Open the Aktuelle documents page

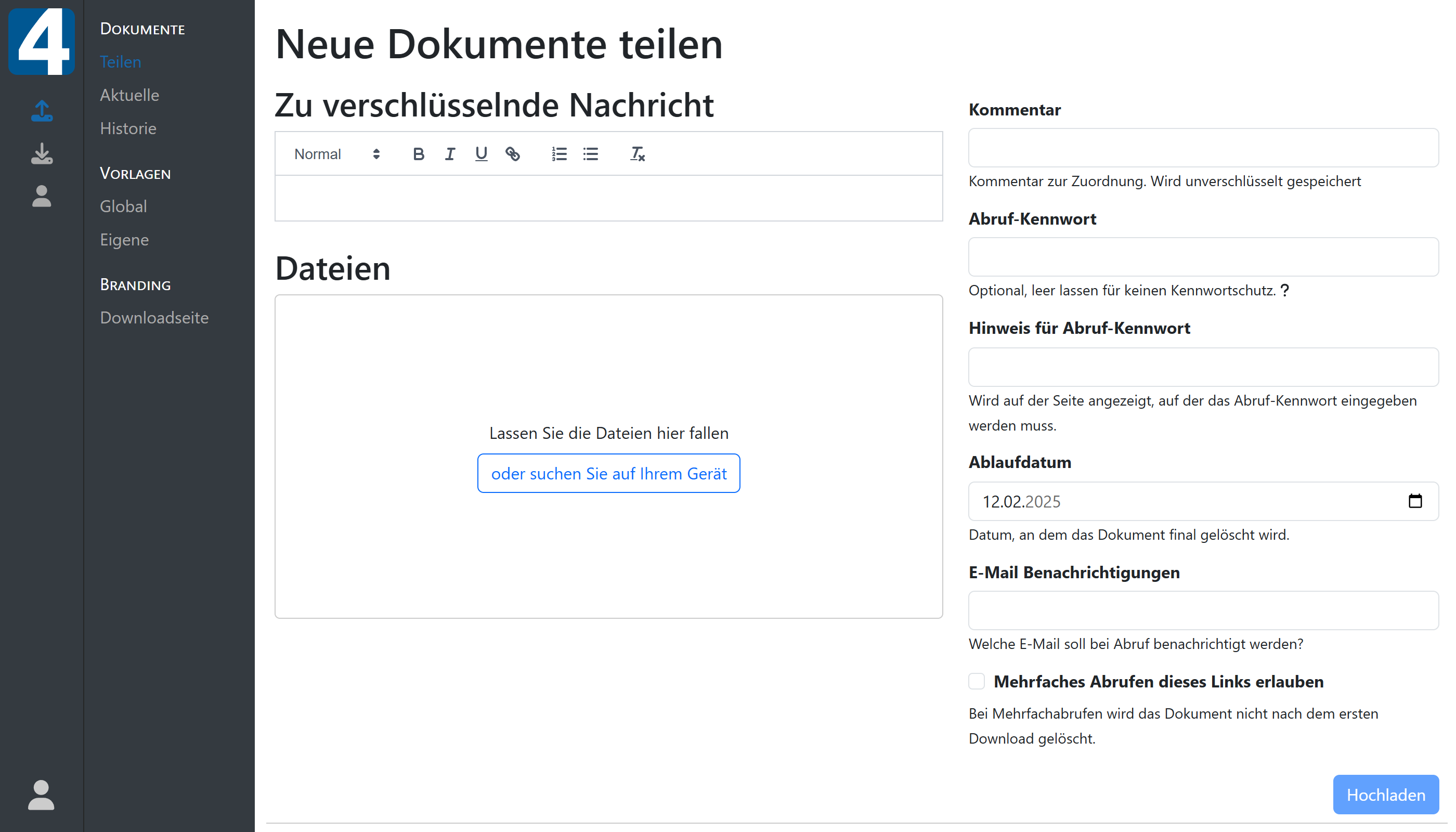click(129, 95)
